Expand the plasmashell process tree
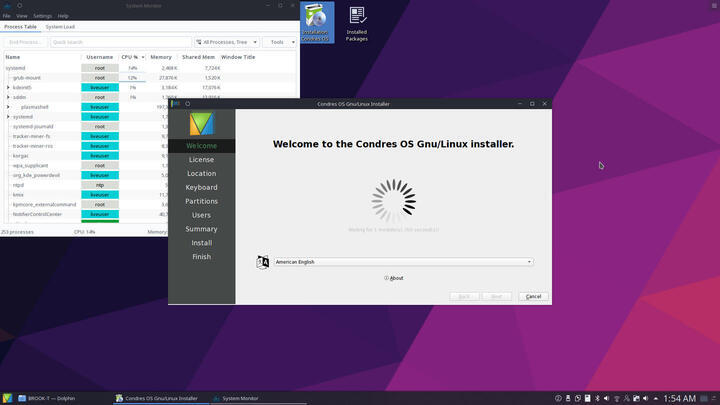720x405 pixels. [8, 107]
